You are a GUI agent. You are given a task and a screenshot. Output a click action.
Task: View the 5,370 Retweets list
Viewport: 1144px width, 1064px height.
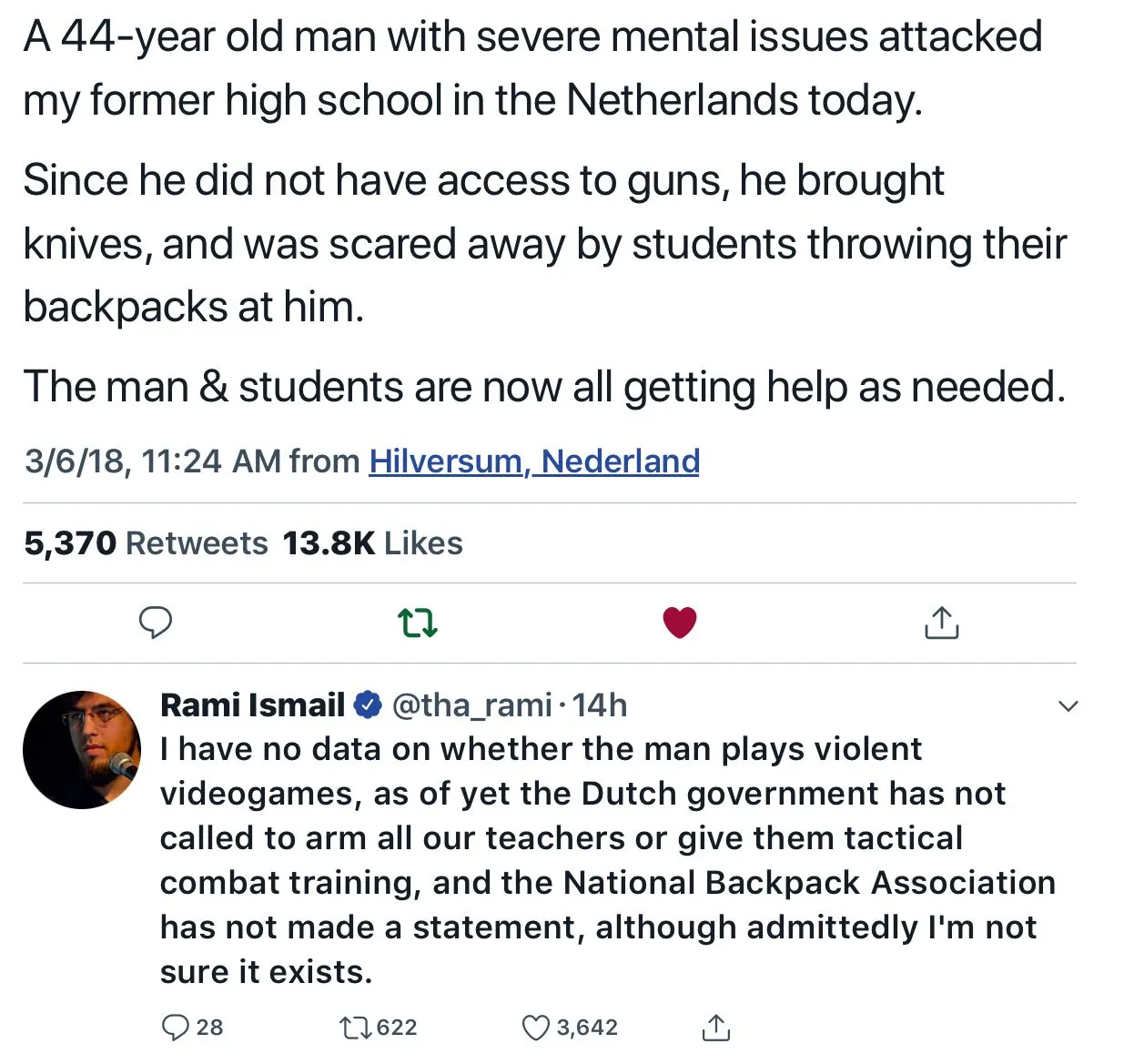click(x=146, y=543)
